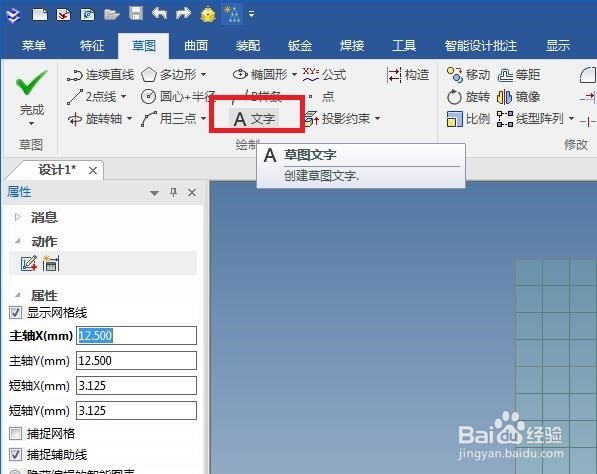The height and width of the screenshot is (474, 597).
Task: Switch to the 钣金 ribbon tab
Action: tap(300, 46)
